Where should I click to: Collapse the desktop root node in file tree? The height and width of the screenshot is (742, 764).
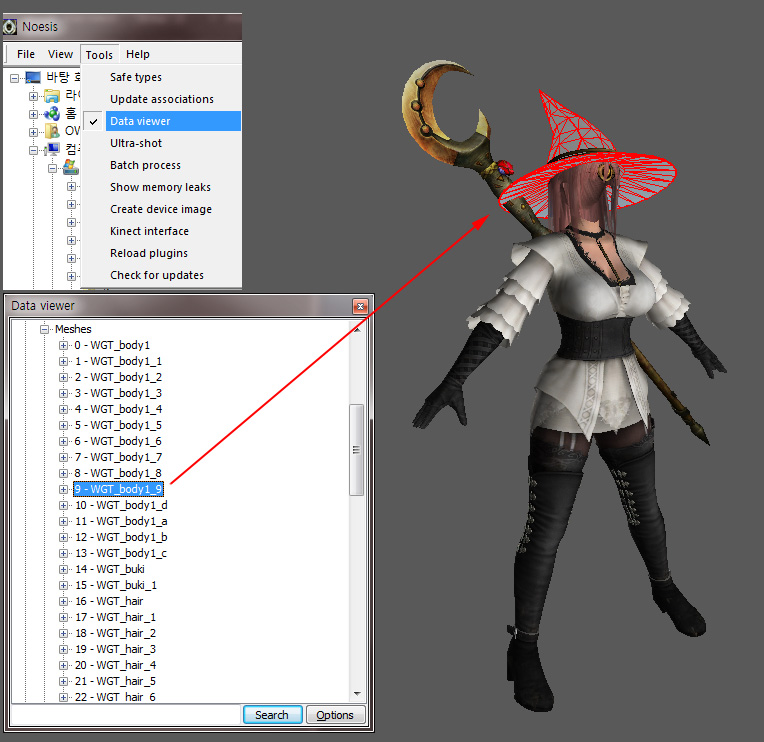click(15, 78)
